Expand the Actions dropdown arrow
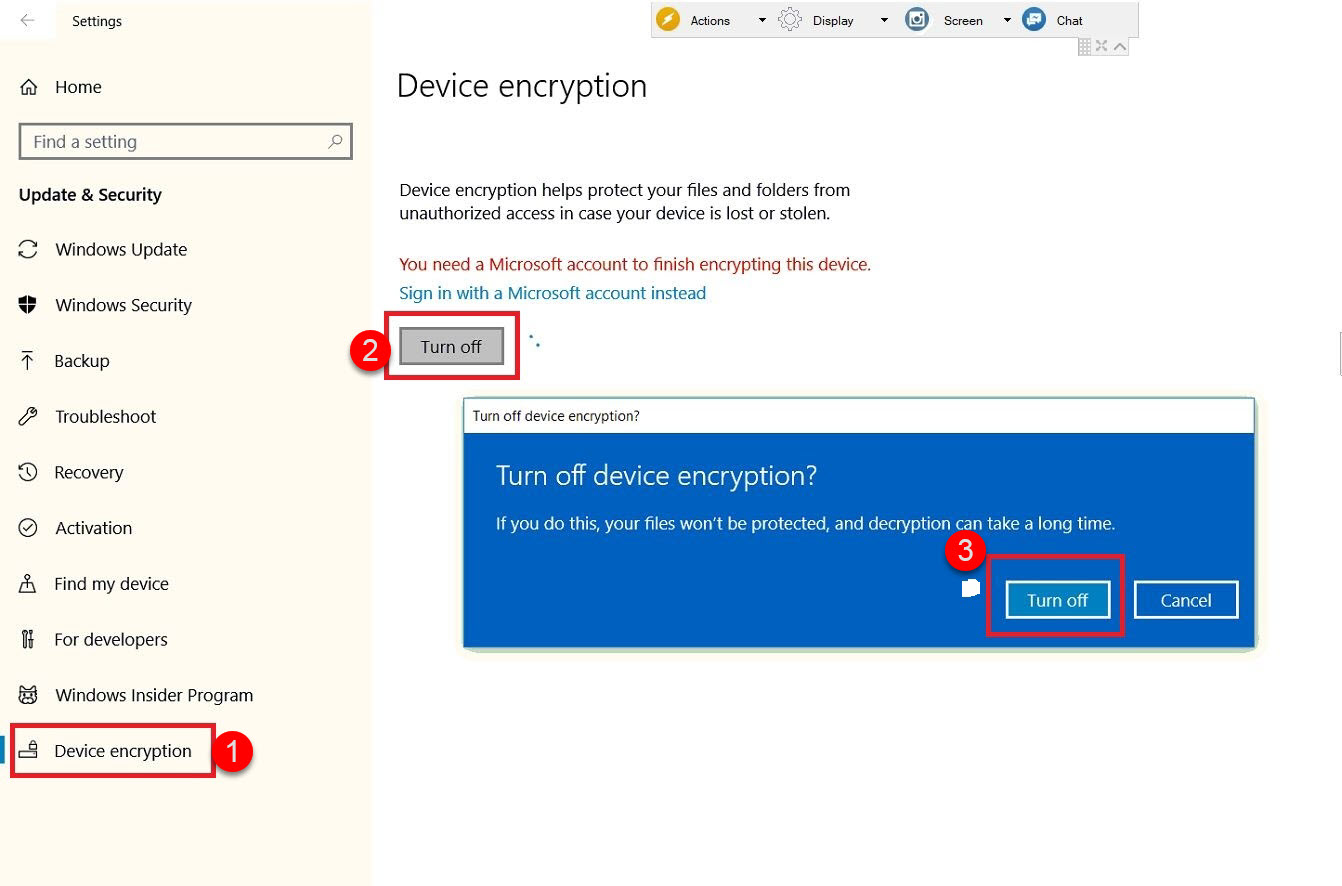The image size is (1342, 886). (762, 20)
